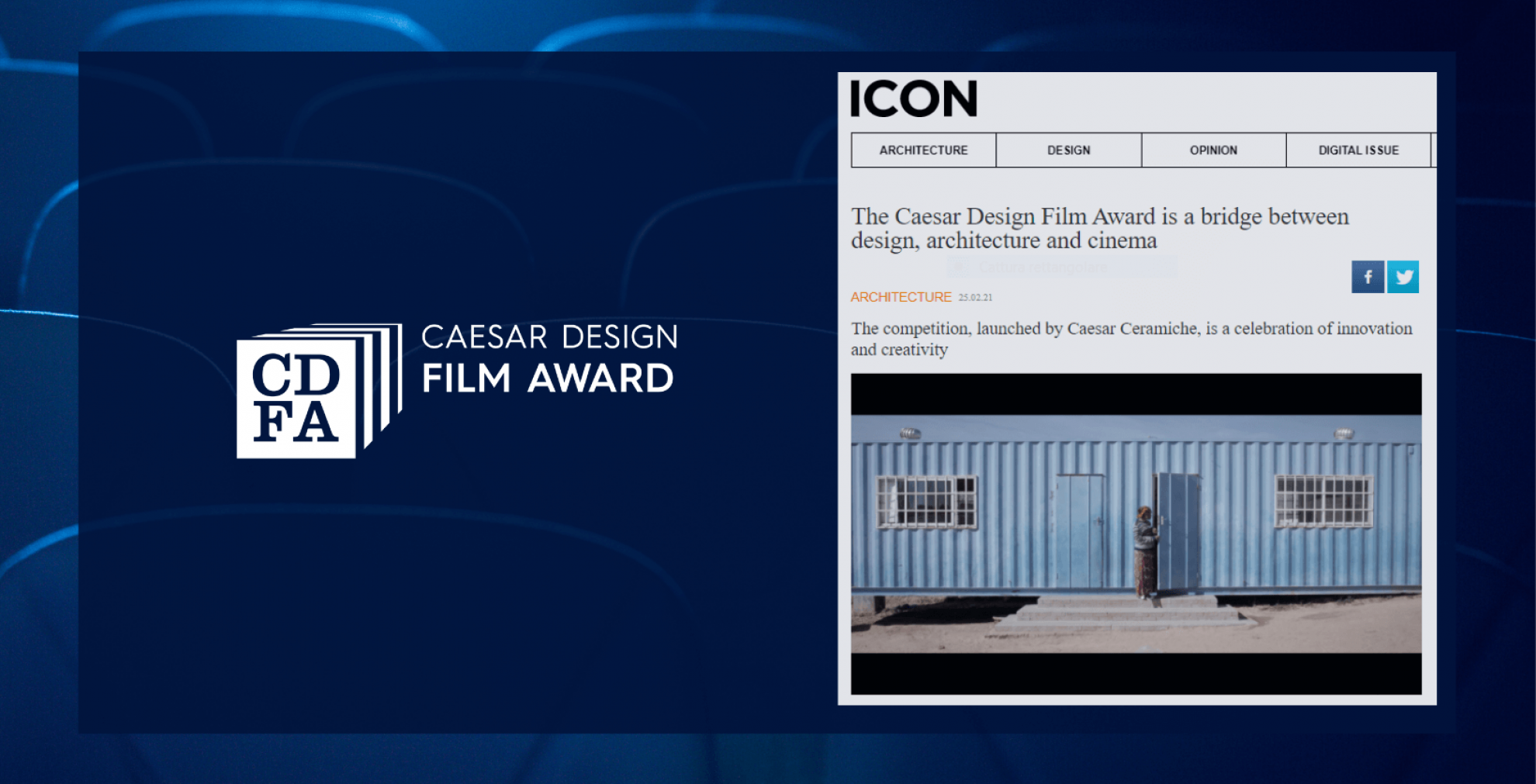This screenshot has height=784, width=1536.
Task: Click the subtitle mentioning Caesar Ceramiche
Action: pyautogui.click(x=1132, y=339)
